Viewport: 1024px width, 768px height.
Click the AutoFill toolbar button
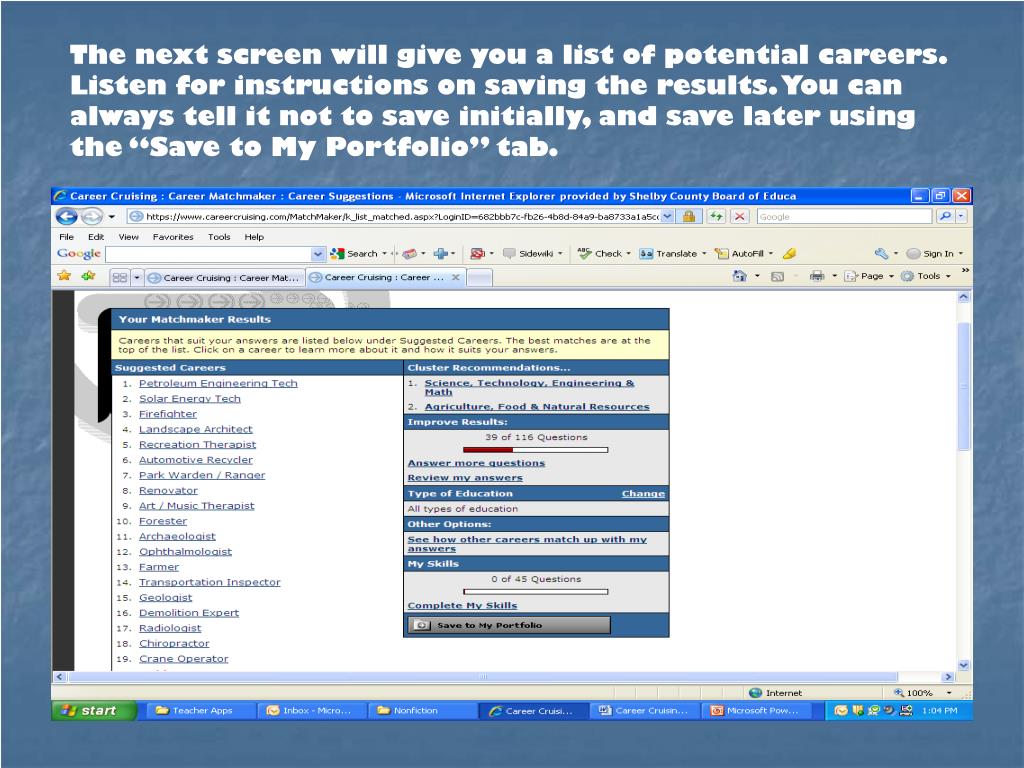point(739,253)
